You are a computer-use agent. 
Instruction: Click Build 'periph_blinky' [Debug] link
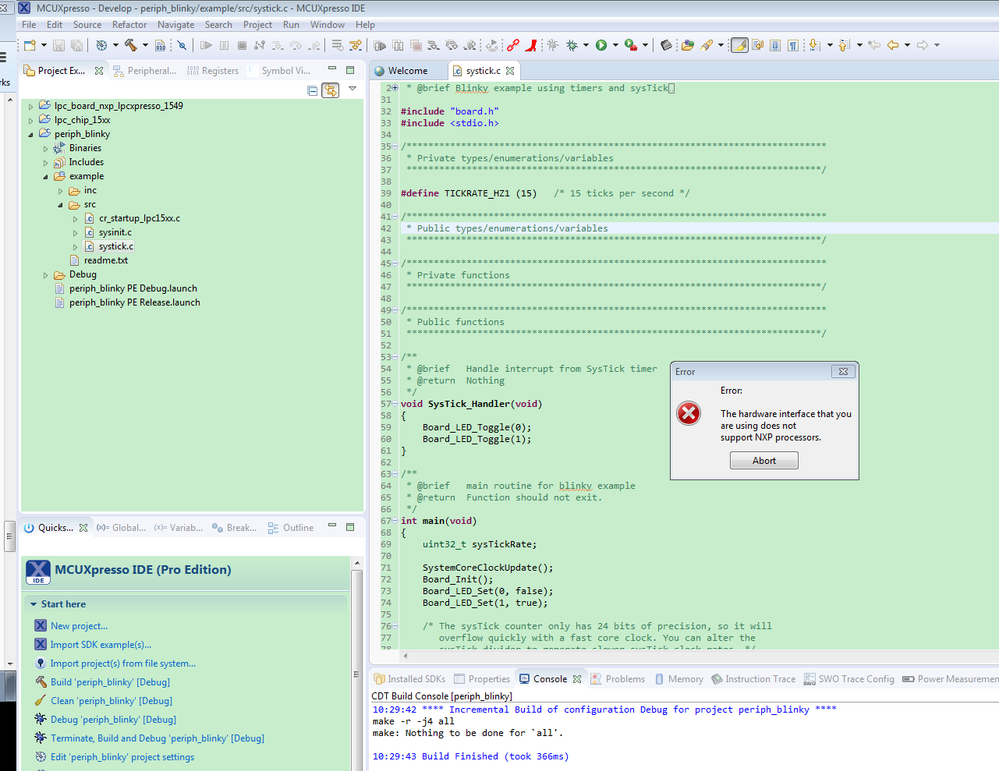coord(110,682)
